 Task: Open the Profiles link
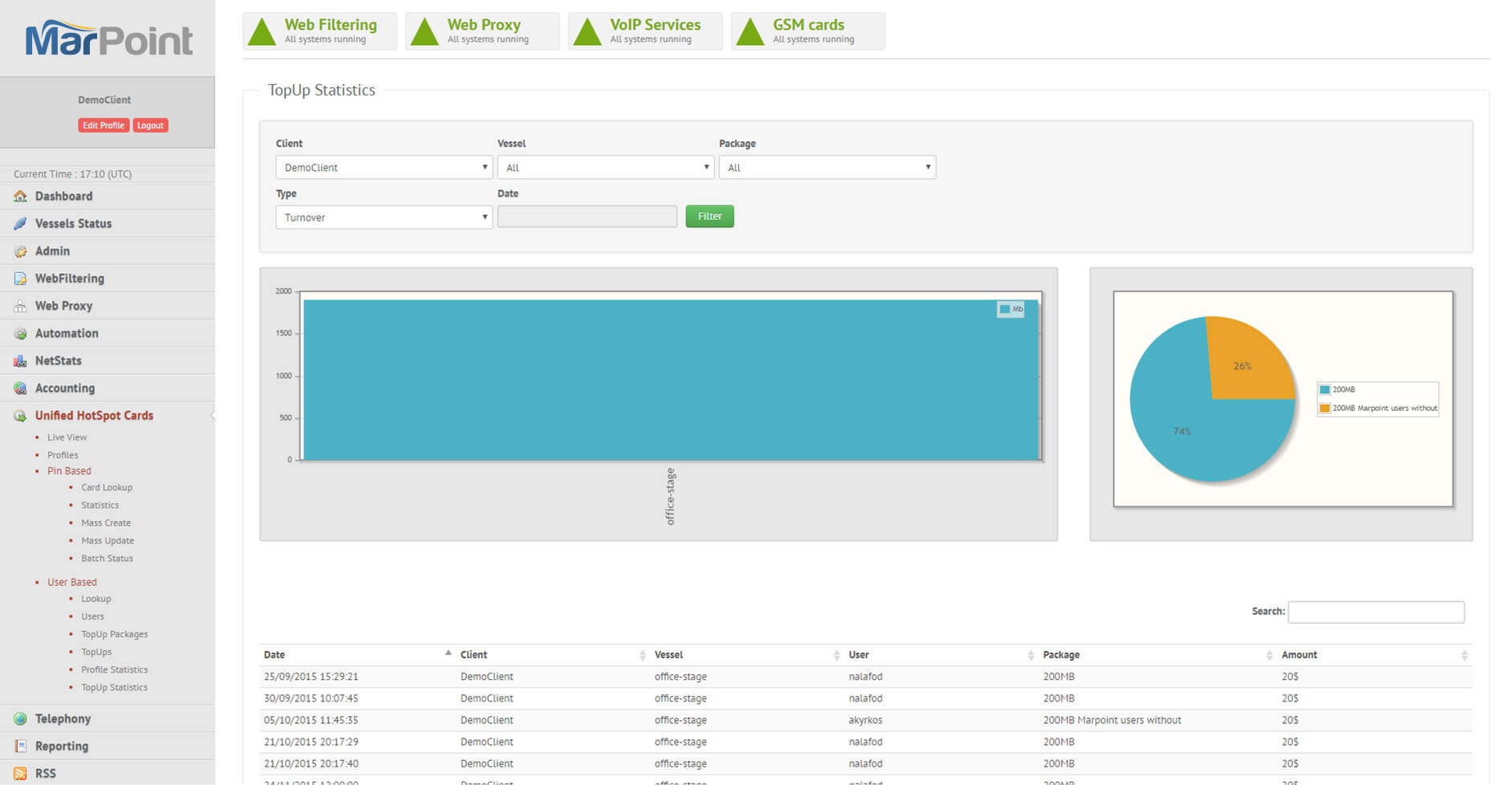(63, 455)
